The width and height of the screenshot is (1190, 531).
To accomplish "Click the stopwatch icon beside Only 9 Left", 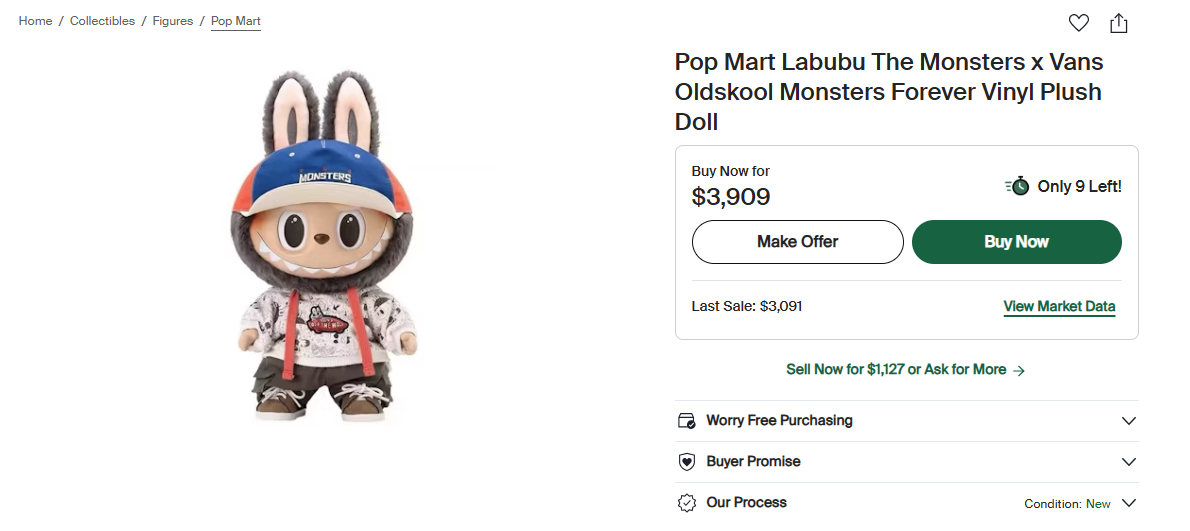I will (x=1017, y=186).
